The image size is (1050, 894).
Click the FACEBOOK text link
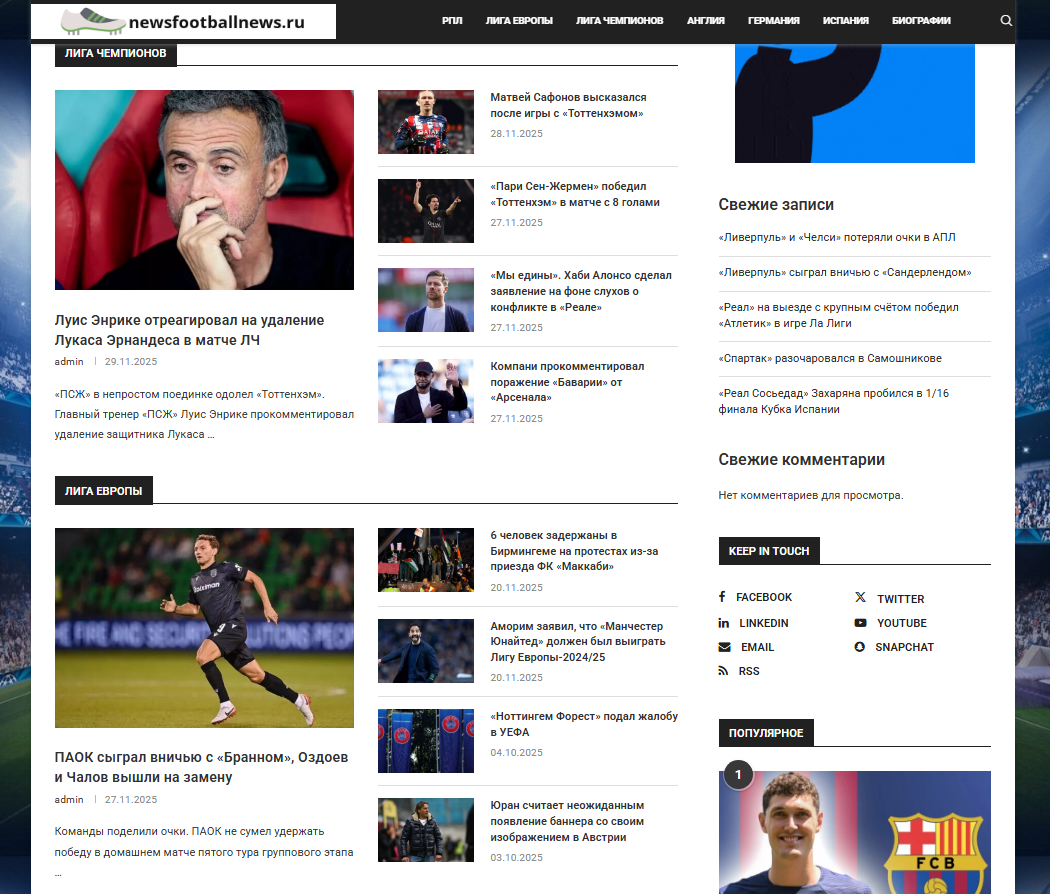pos(764,597)
